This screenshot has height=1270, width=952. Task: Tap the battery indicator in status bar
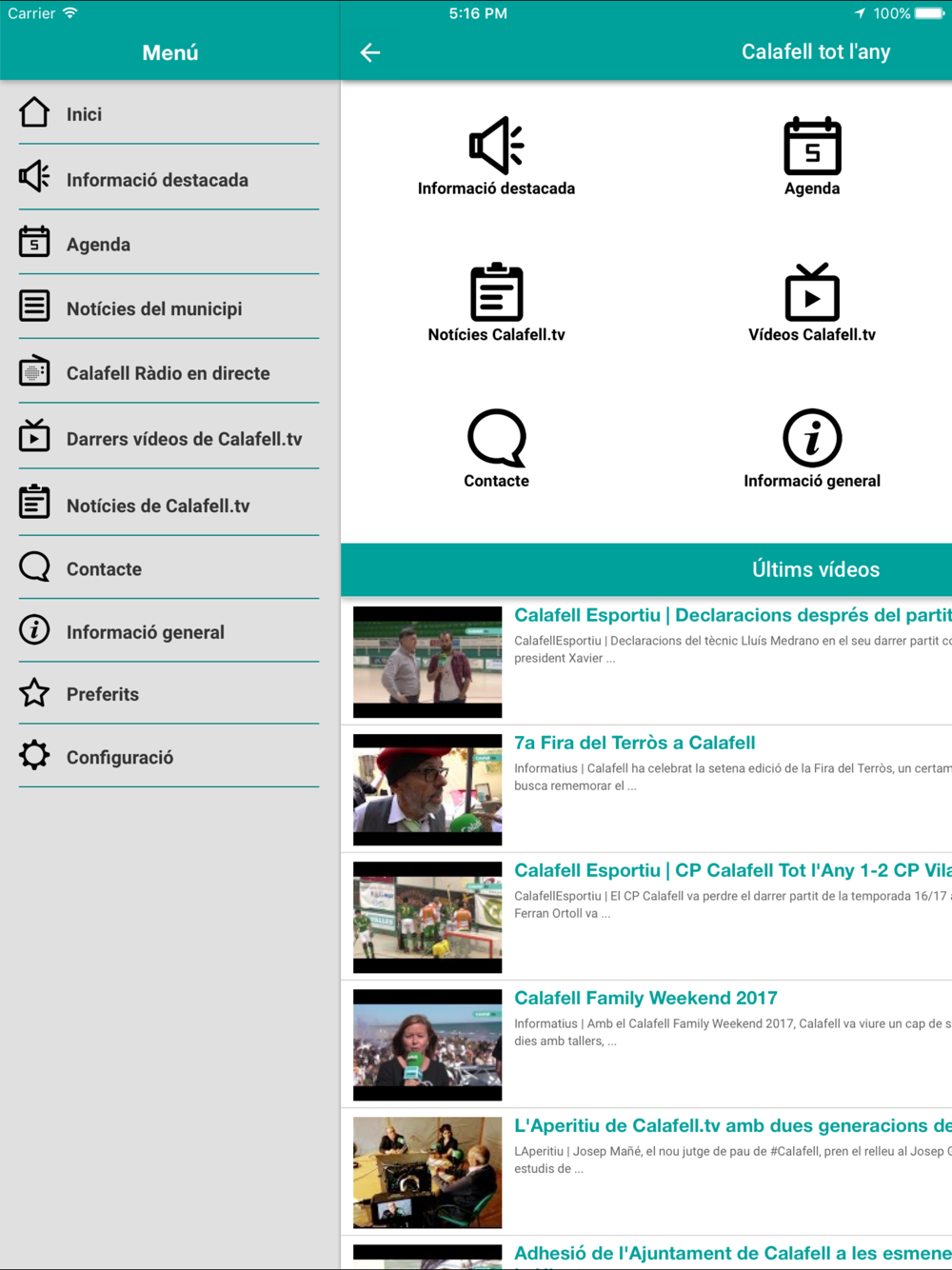pos(930,13)
